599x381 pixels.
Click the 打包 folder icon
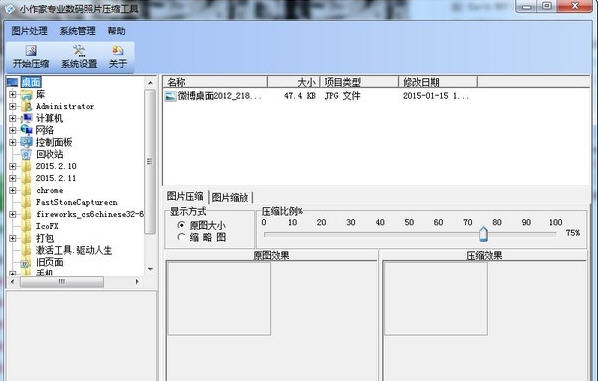pyautogui.click(x=26, y=238)
